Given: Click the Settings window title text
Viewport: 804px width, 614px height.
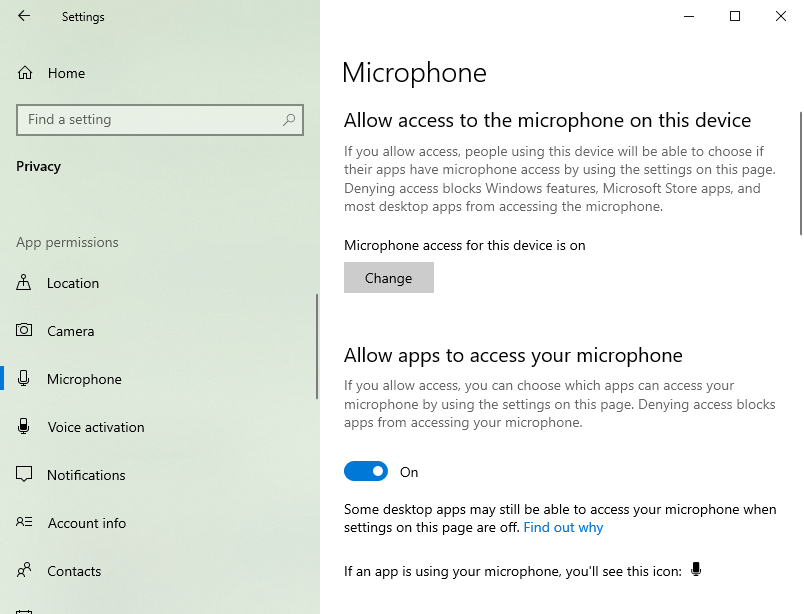Looking at the screenshot, I should pos(83,17).
